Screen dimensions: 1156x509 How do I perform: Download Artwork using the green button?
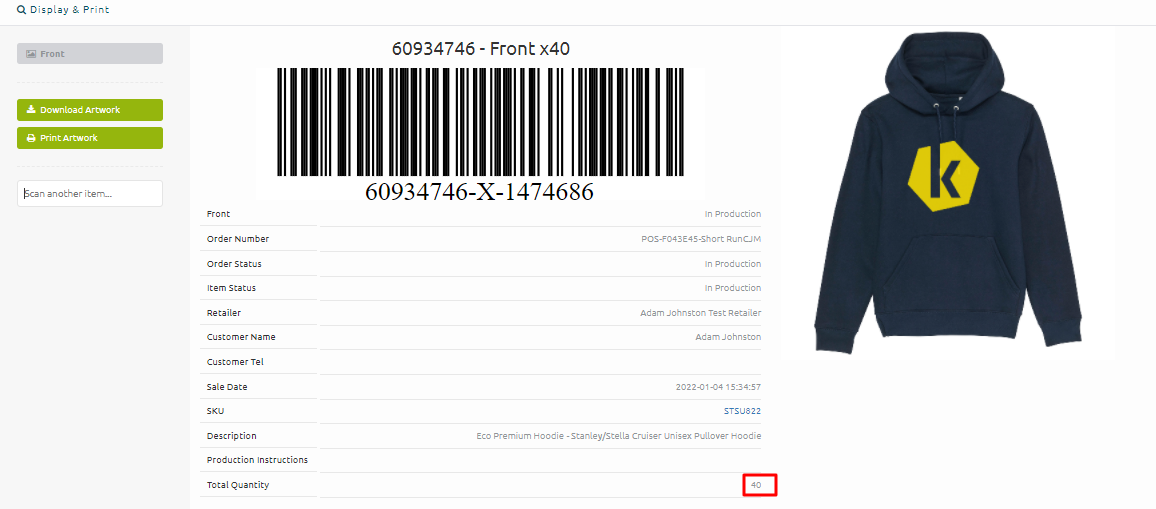click(x=90, y=110)
